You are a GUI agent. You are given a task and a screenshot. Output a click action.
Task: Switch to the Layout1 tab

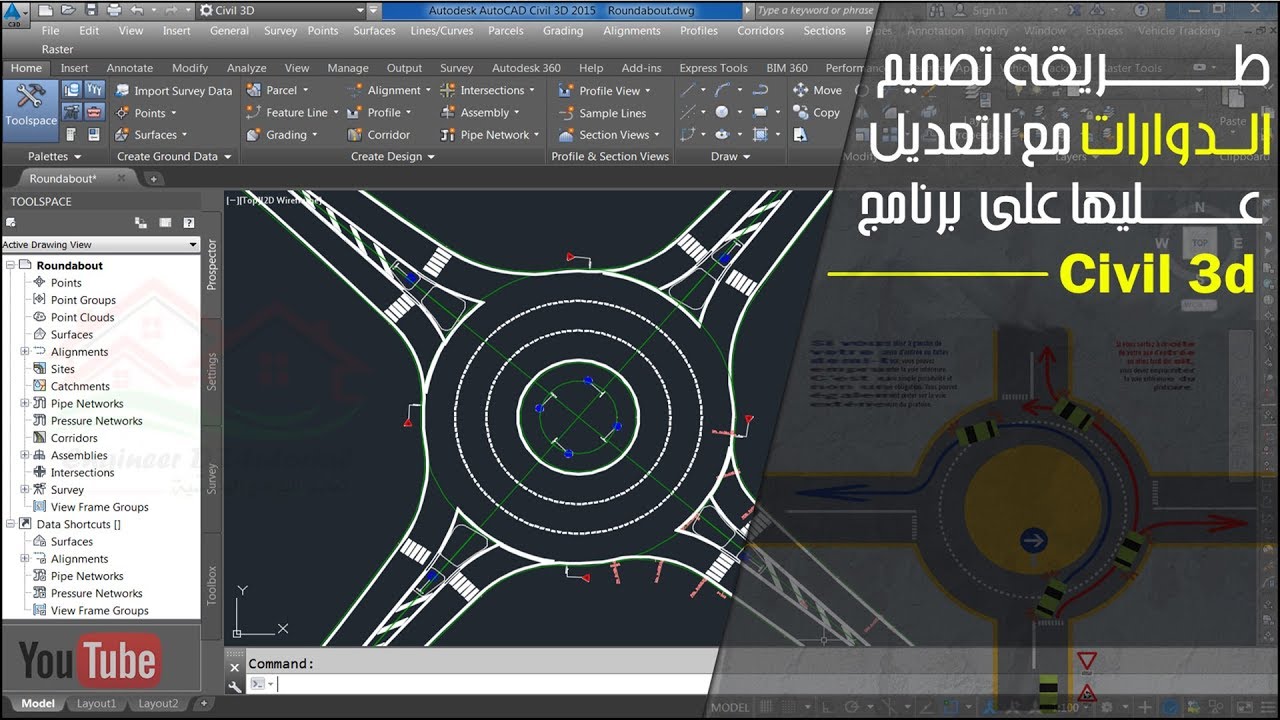tap(97, 703)
